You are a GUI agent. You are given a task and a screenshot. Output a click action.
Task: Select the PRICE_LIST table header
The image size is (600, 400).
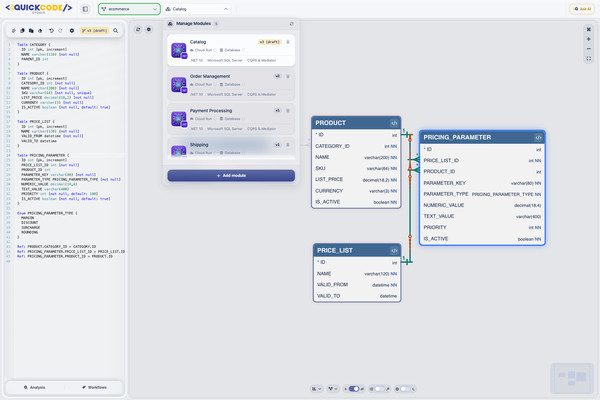(357, 250)
